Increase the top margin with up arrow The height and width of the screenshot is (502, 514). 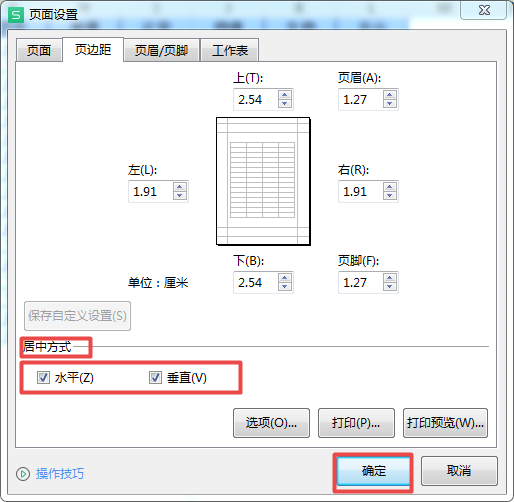coord(284,95)
